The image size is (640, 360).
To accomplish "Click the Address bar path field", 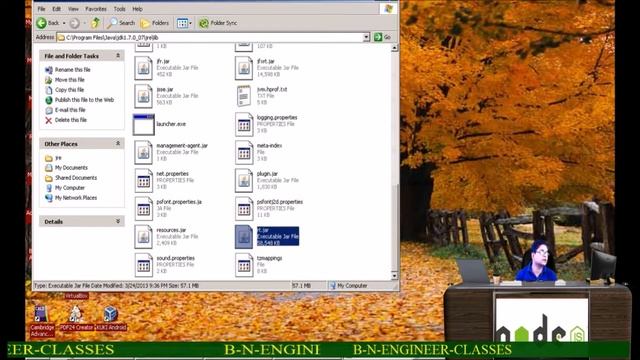I will [x=210, y=37].
